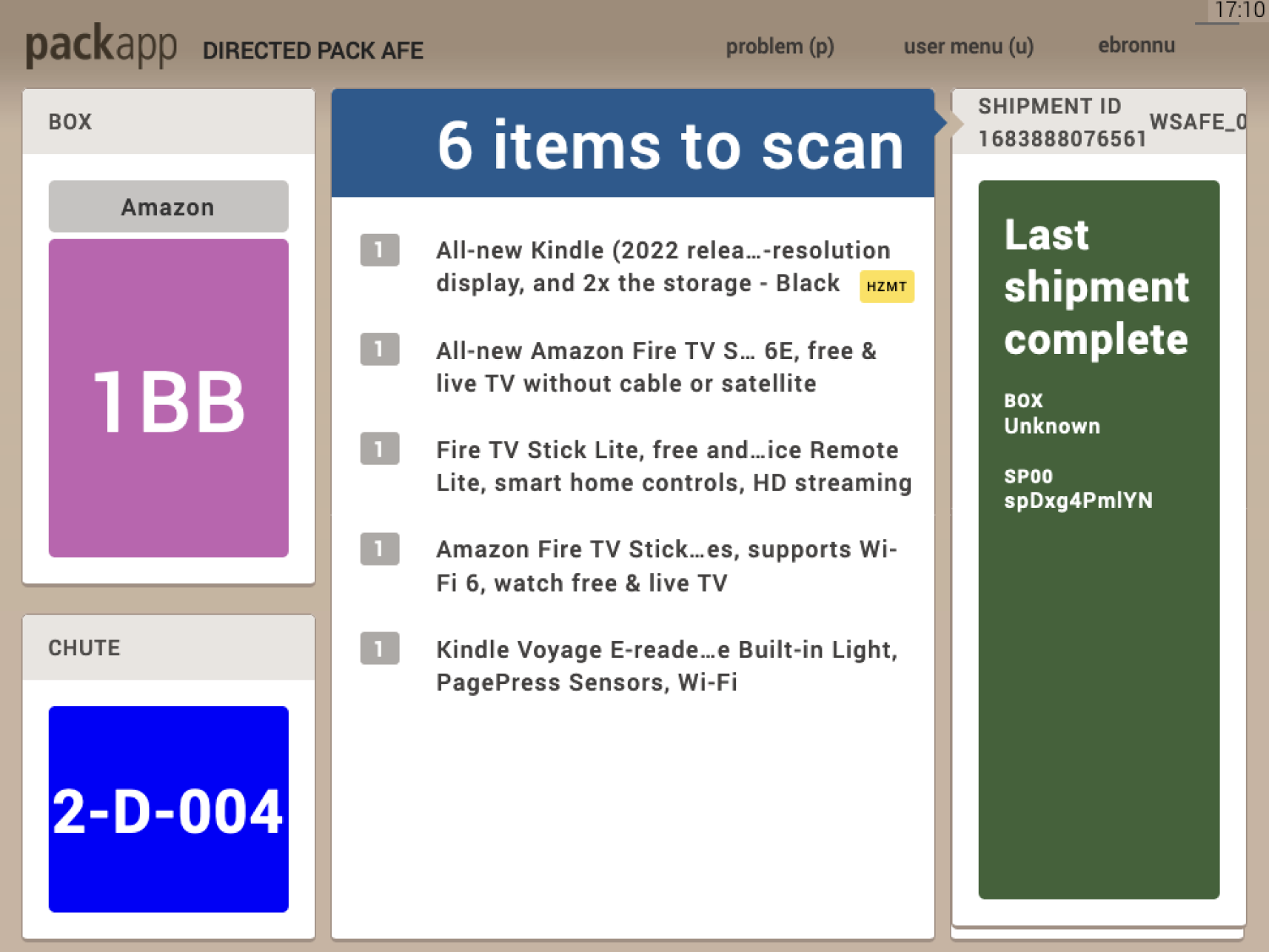
Task: Open the user menu
Action: point(968,47)
